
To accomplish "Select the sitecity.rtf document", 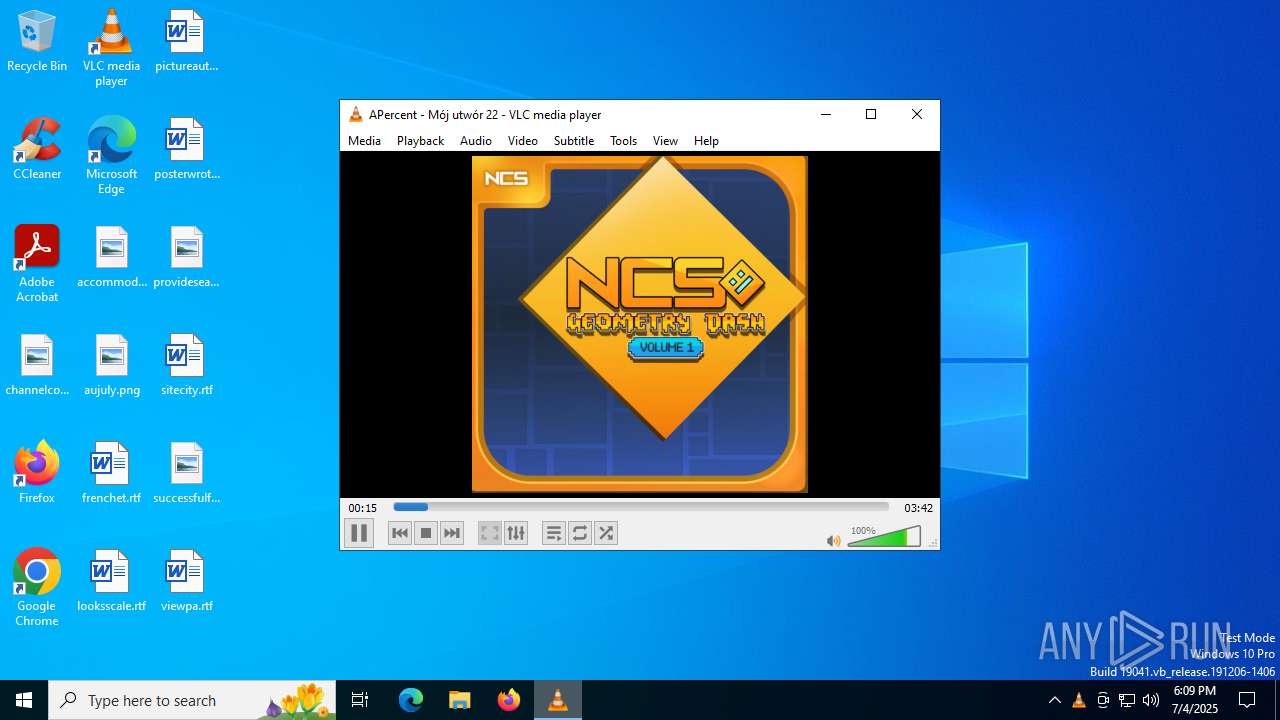I will coord(186,365).
